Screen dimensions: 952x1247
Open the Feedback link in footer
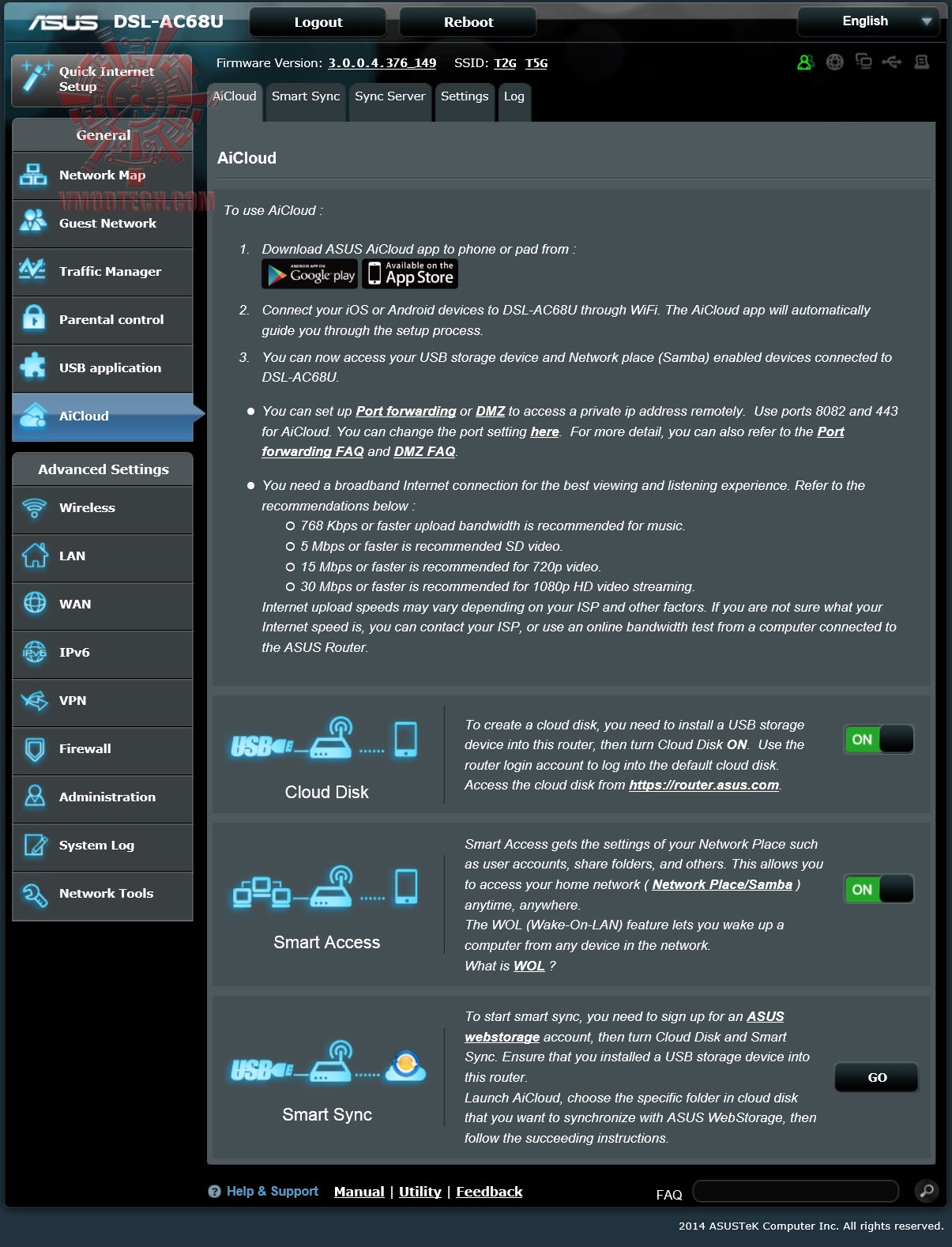[490, 1192]
